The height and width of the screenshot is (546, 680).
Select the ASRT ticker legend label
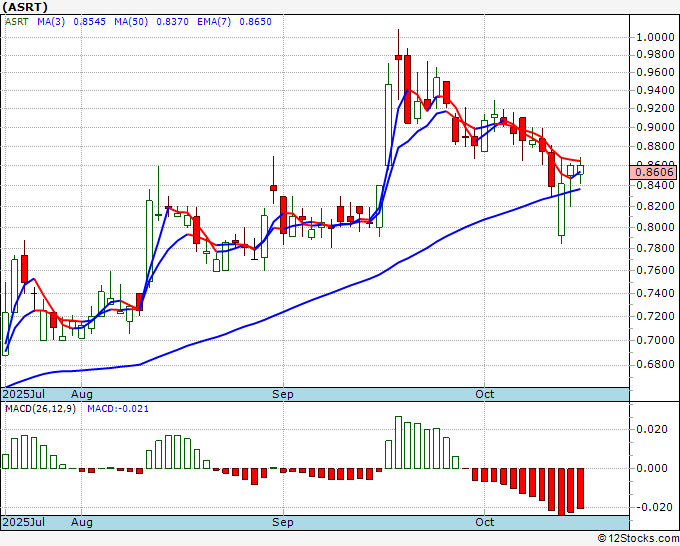click(x=17, y=22)
